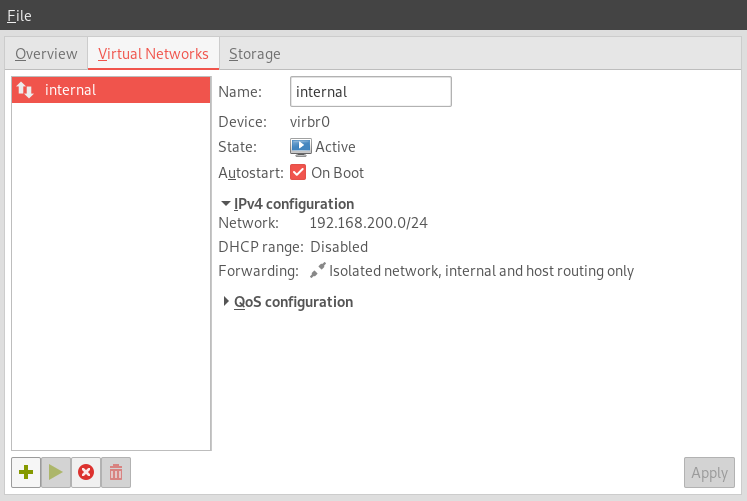This screenshot has height=501, width=747.
Task: Click the QoS configuration disclosure triangle
Action: [x=226, y=301]
